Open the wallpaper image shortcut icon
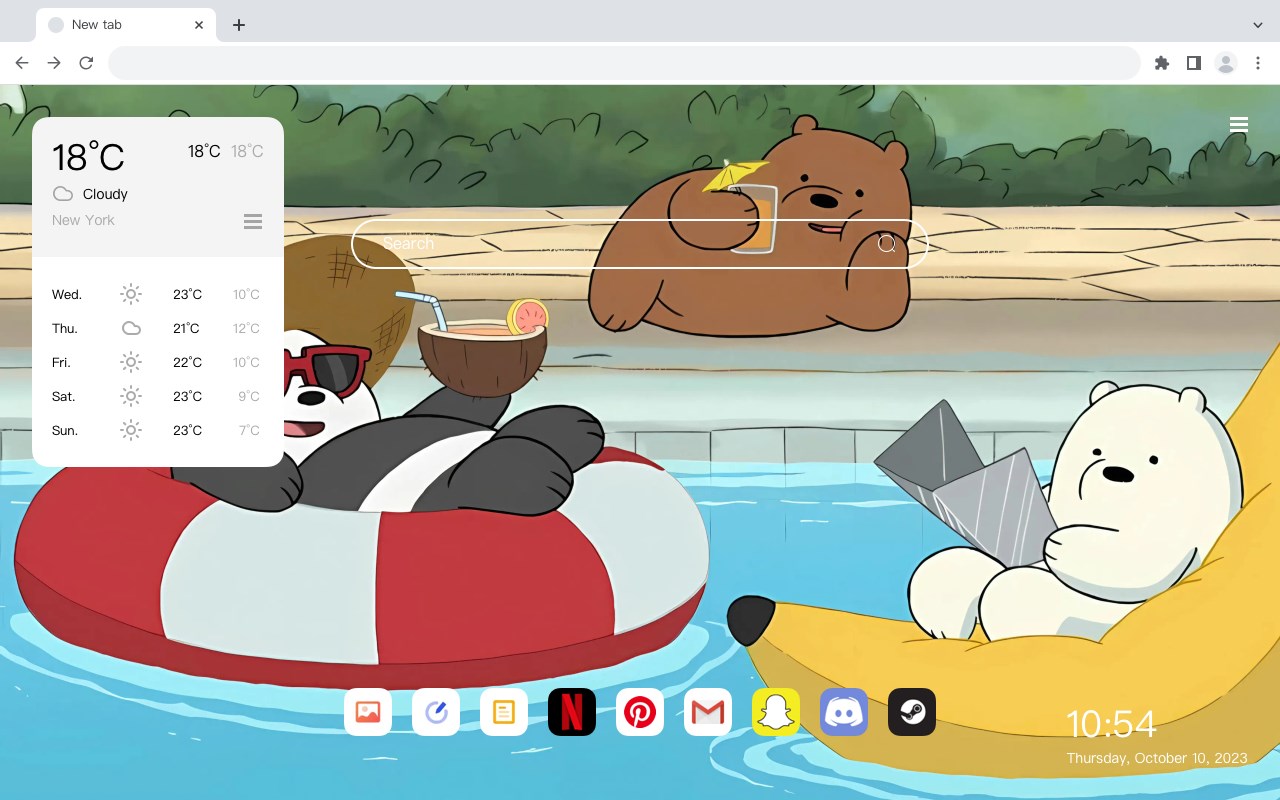The width and height of the screenshot is (1280, 800). 368,712
